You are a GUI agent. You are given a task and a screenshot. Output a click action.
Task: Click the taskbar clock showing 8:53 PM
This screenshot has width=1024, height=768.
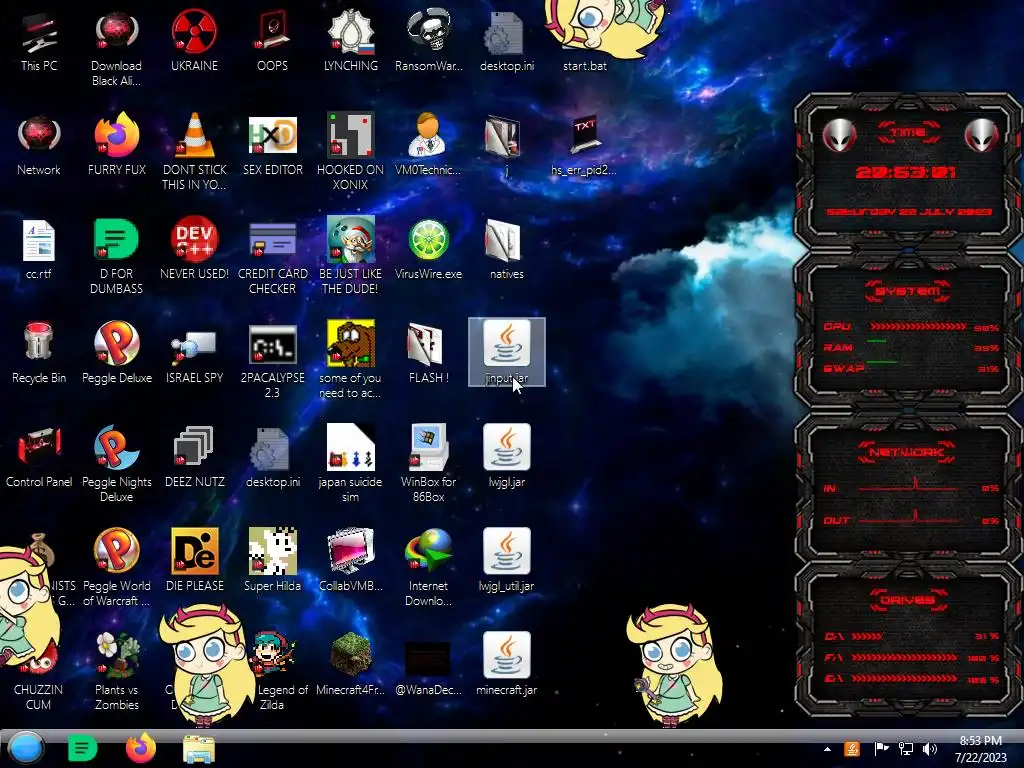(980, 749)
